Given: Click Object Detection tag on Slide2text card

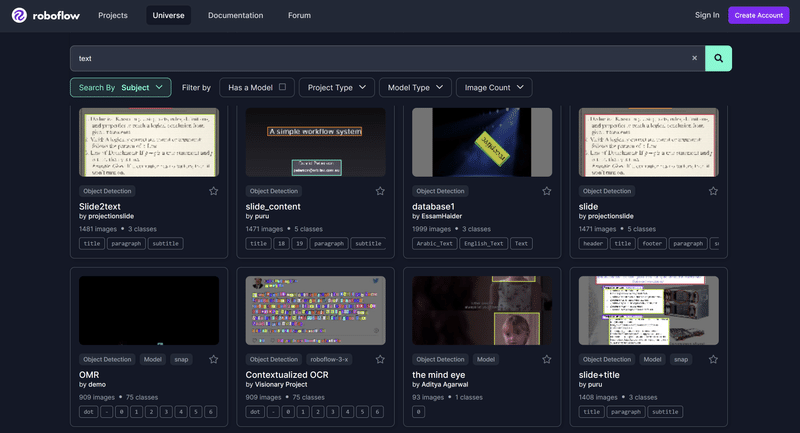Looking at the screenshot, I should [107, 191].
